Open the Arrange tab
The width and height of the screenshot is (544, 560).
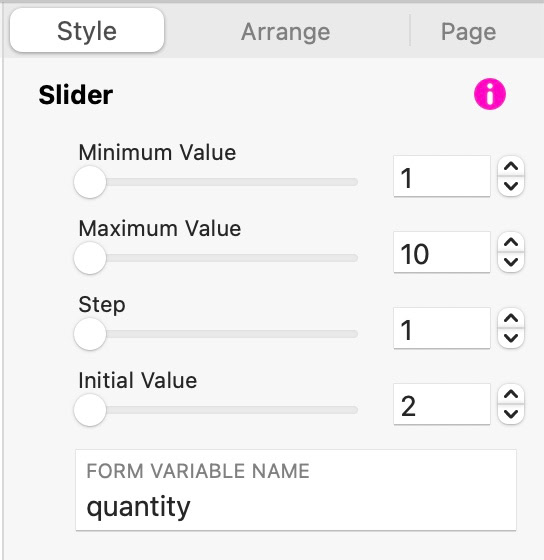285,32
